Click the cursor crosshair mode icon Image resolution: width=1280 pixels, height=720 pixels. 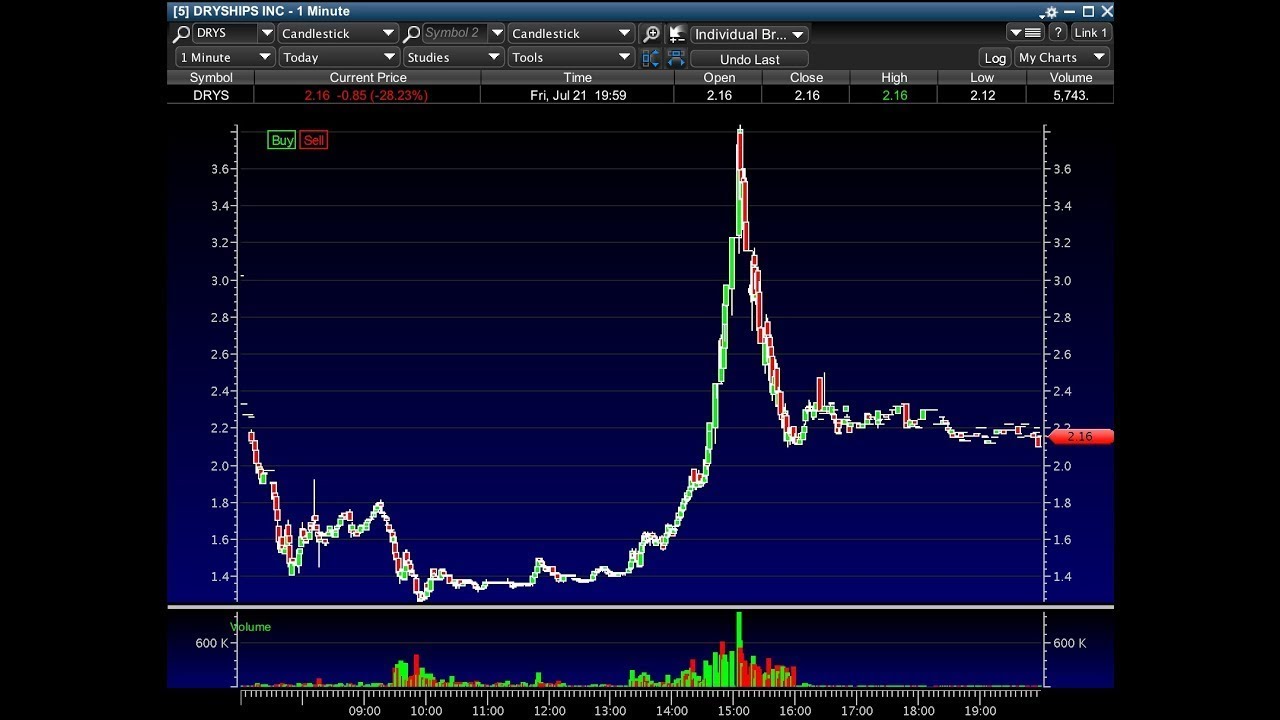tap(677, 34)
